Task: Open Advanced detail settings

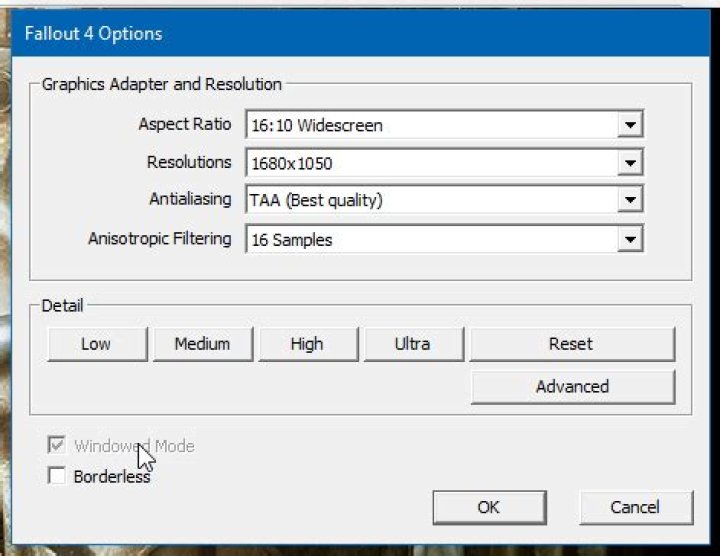Action: 573,387
